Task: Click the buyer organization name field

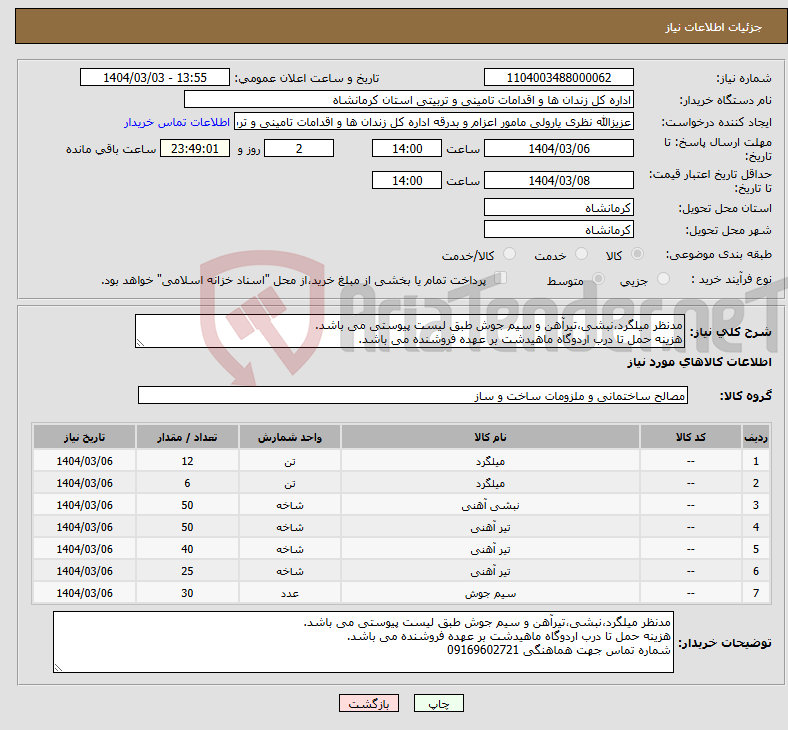Action: click(409, 99)
